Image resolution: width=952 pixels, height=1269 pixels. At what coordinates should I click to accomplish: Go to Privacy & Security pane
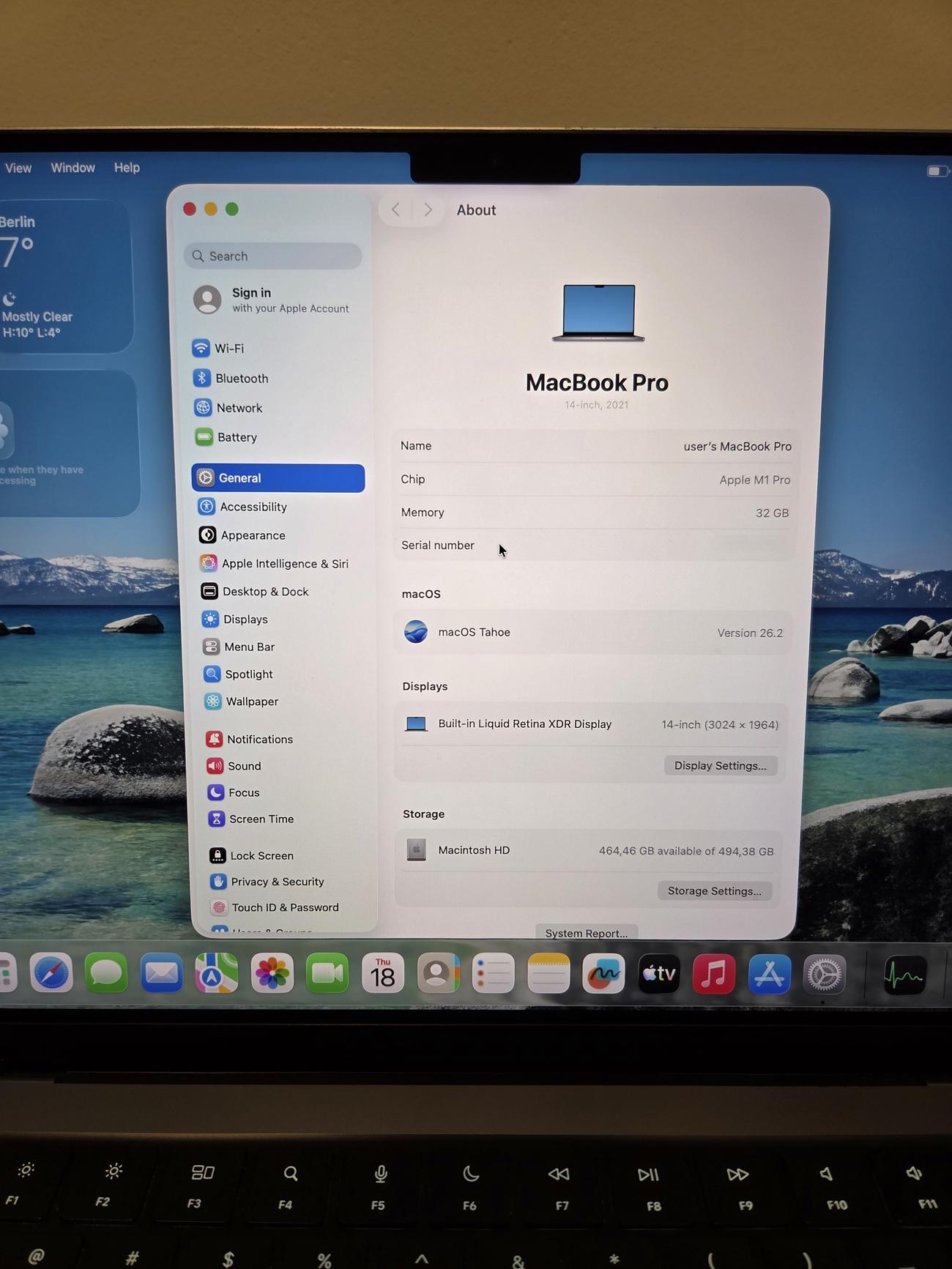click(x=277, y=882)
